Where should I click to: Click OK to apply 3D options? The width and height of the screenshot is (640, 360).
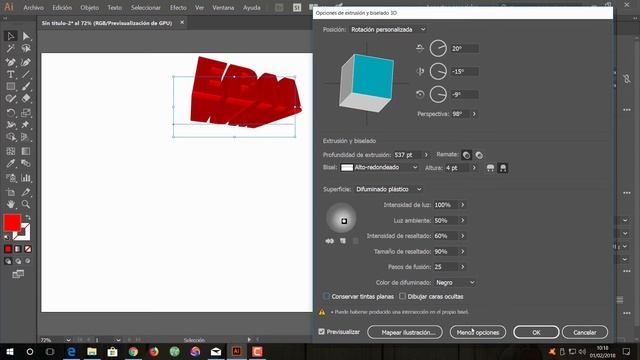[x=536, y=332]
